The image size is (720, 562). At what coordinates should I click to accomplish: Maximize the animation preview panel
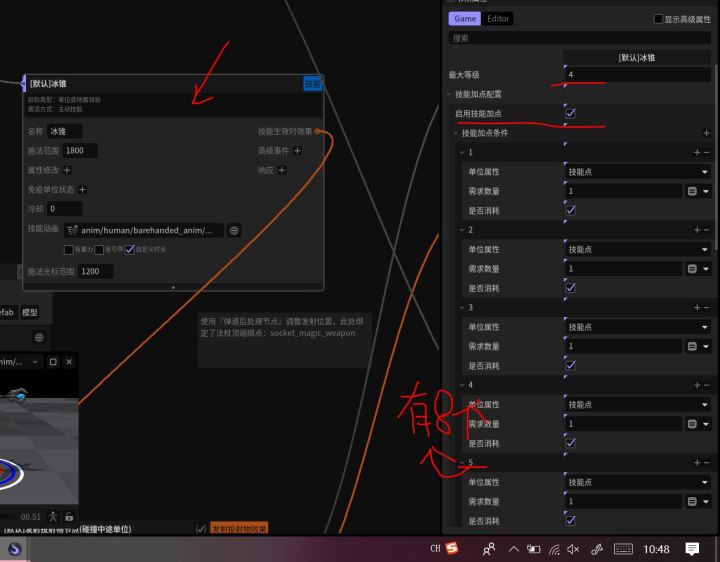click(x=53, y=362)
